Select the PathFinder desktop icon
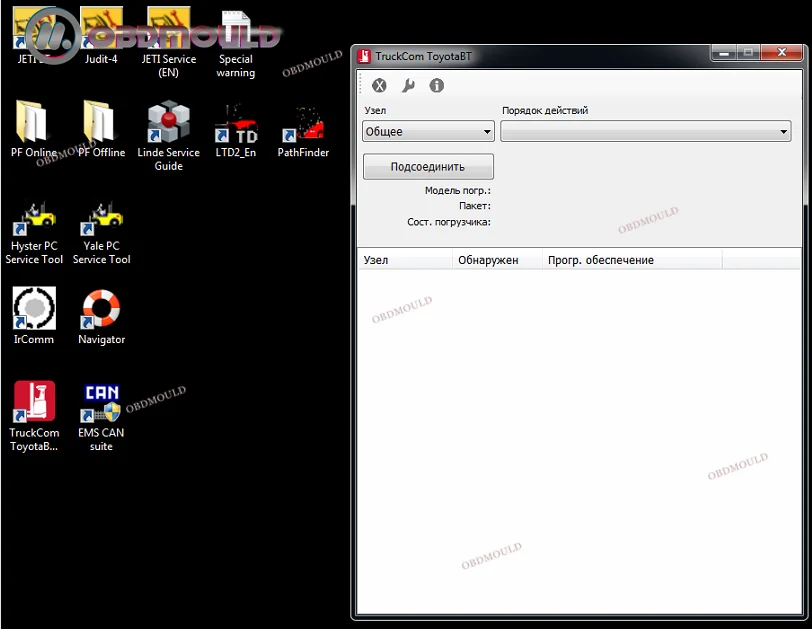 tap(303, 124)
